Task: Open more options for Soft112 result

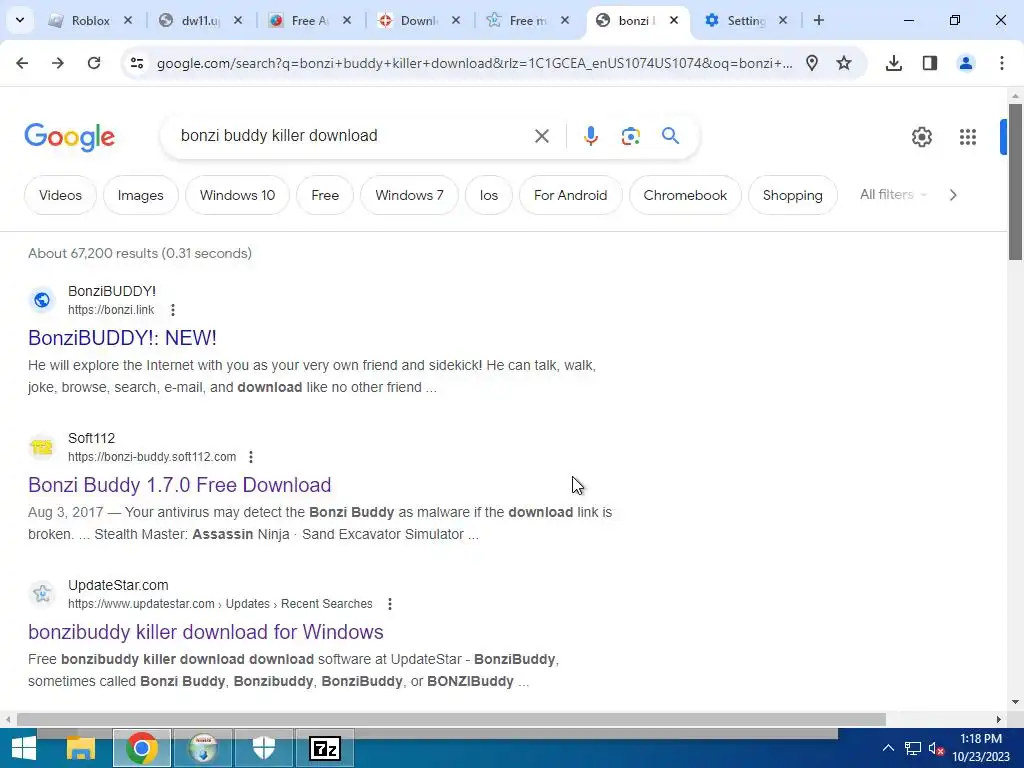Action: click(x=251, y=456)
